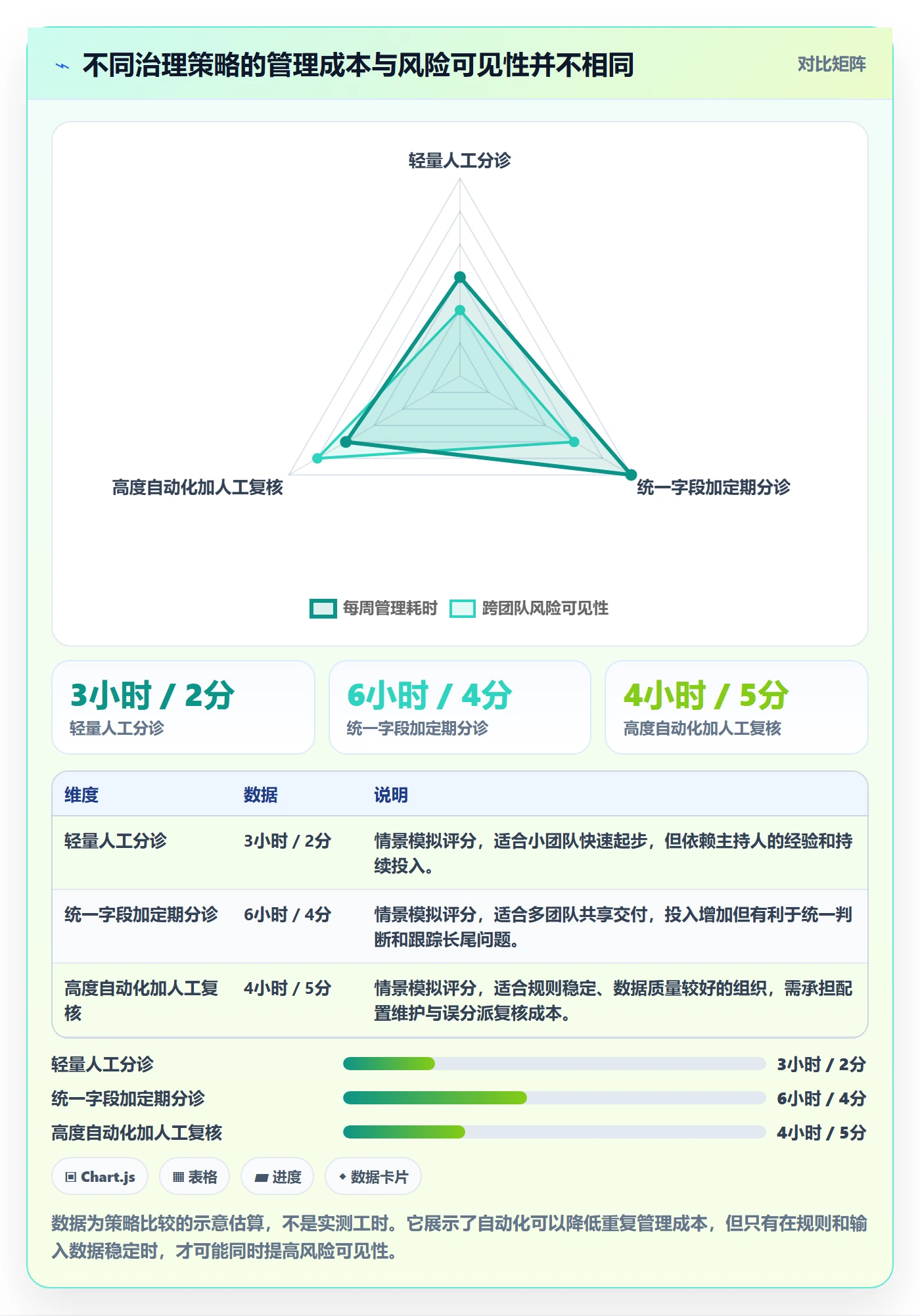
Task: Open the 4小时 / 5分 data card
Action: pos(737,707)
